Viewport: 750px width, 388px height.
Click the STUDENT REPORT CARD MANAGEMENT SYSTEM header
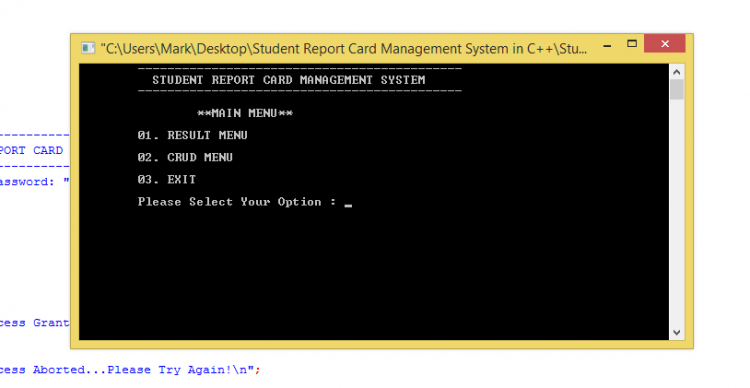point(288,80)
